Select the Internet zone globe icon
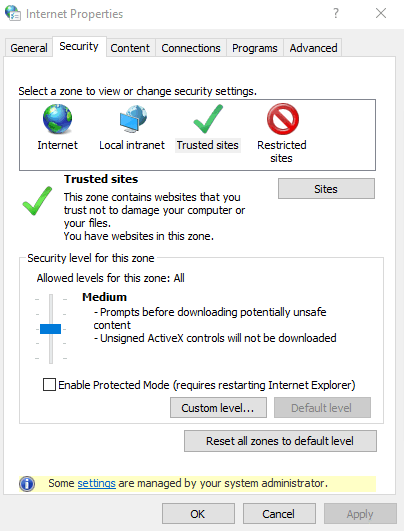The image size is (404, 531). coord(57,119)
